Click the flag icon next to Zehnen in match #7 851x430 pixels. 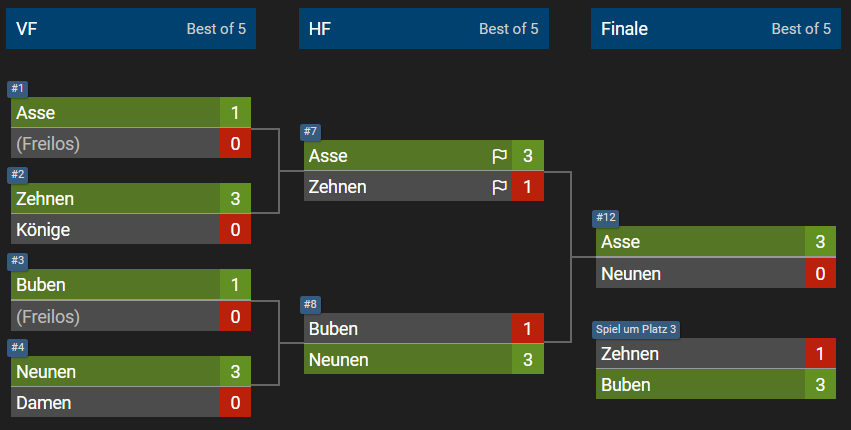[499, 187]
